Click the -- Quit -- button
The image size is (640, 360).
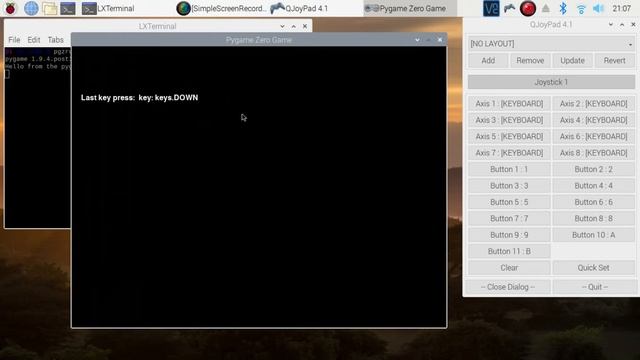595,287
